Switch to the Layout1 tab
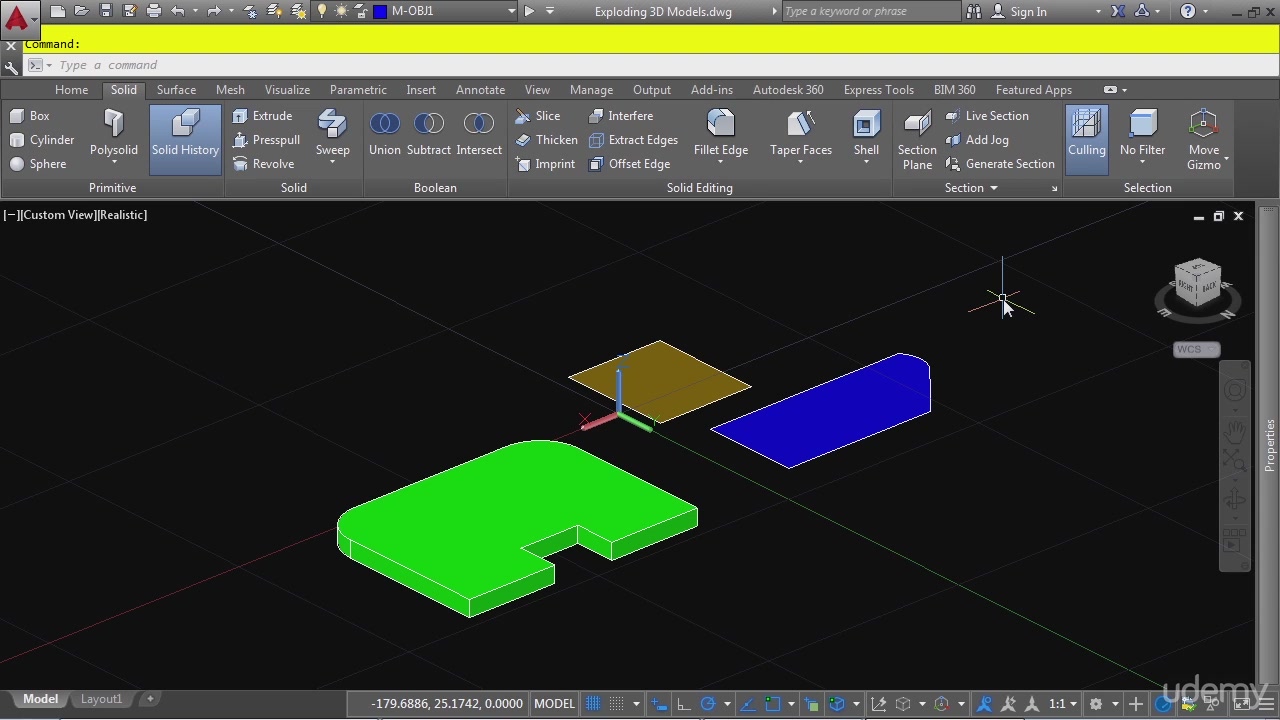Image resolution: width=1280 pixels, height=720 pixels. (x=101, y=699)
